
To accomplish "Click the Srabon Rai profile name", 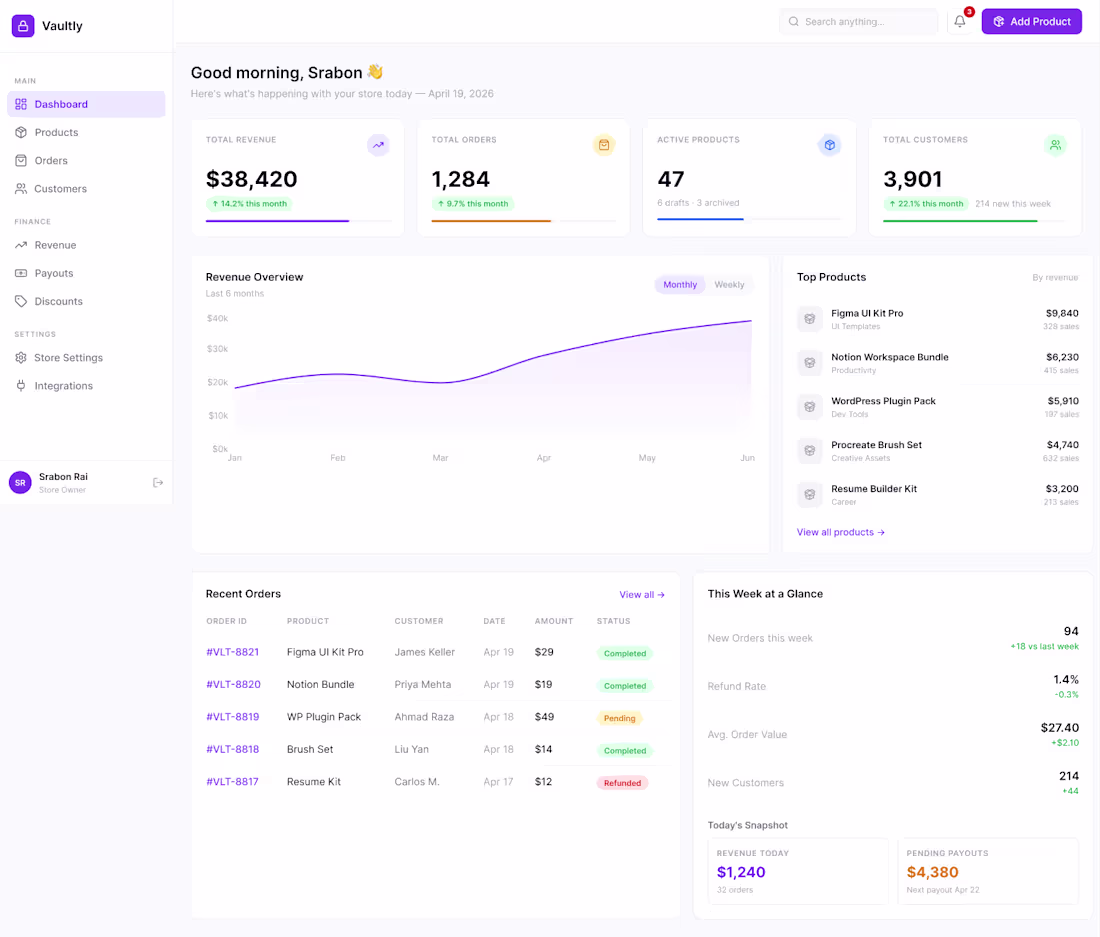I will 63,477.
